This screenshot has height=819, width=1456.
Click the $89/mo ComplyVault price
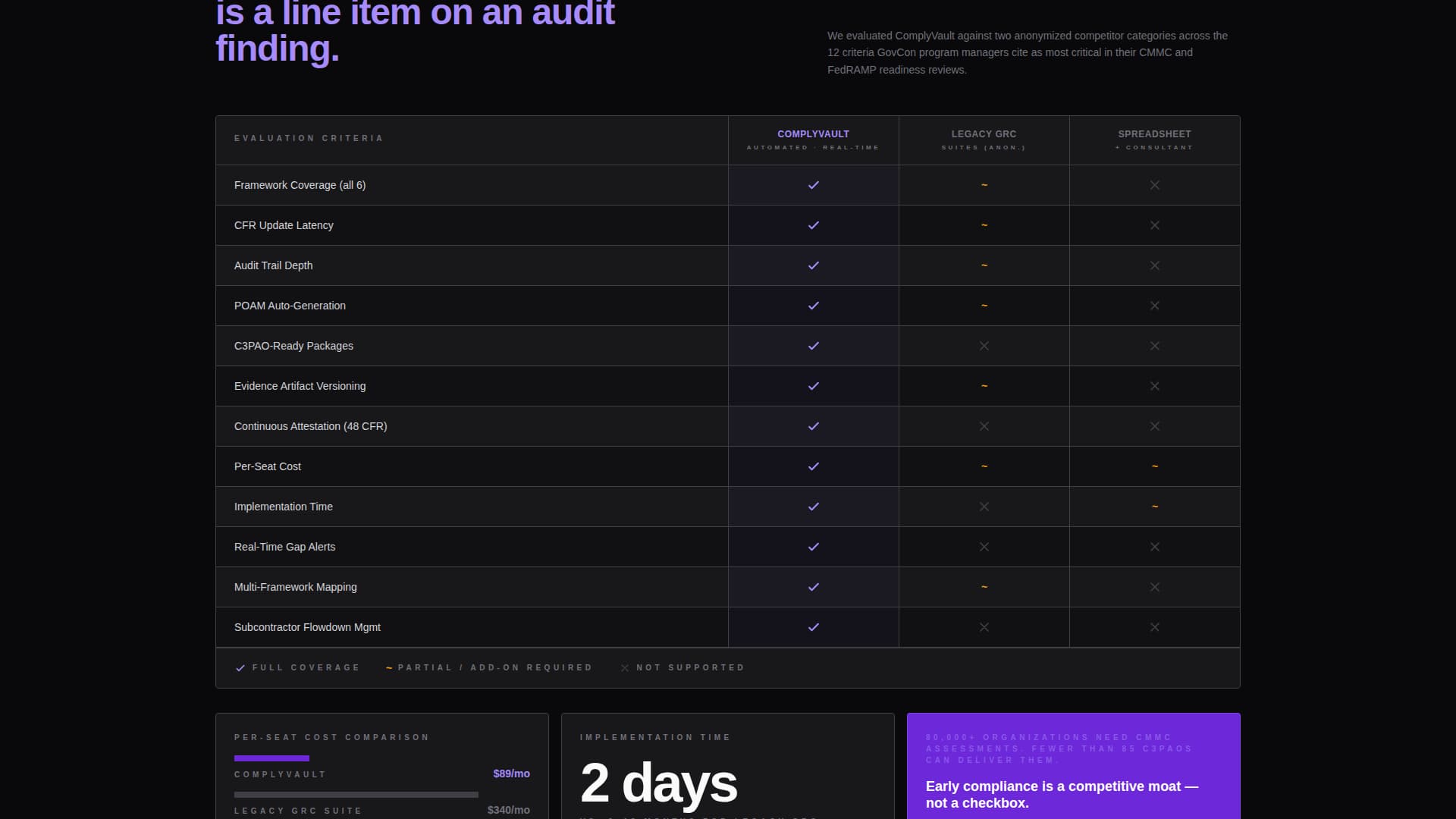511,773
